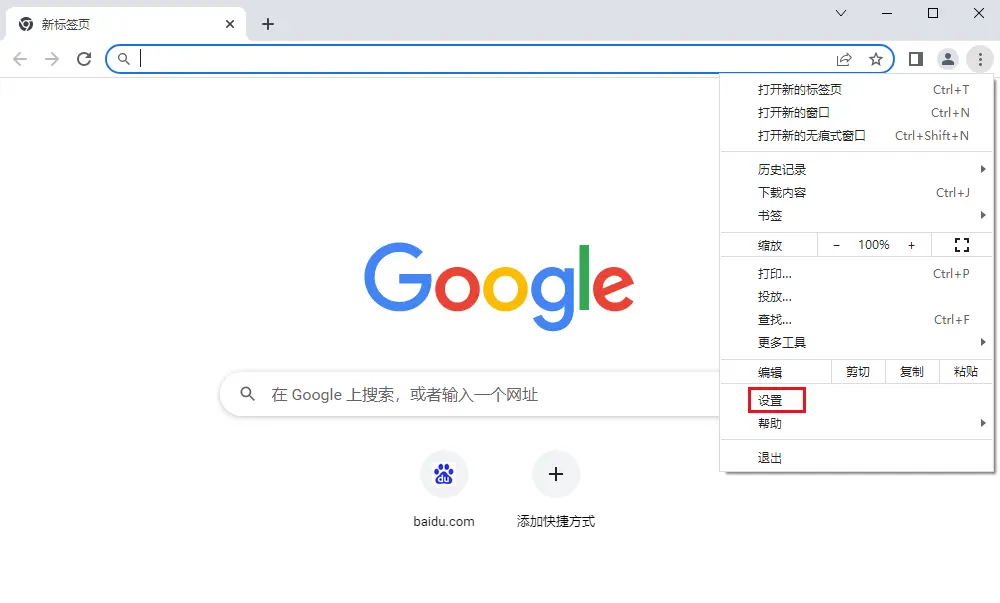Click the 粘贴 paste button

tap(966, 372)
